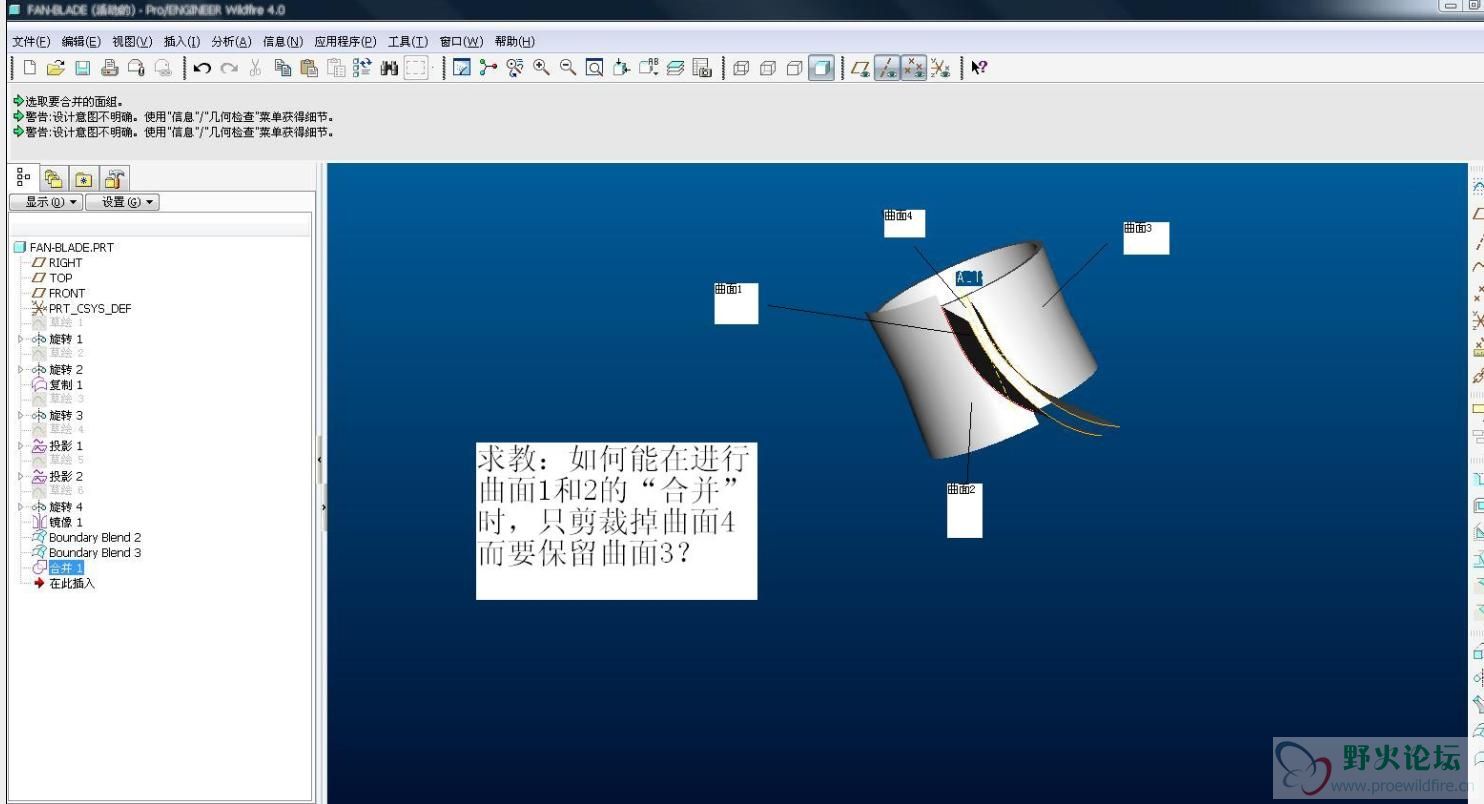The width and height of the screenshot is (1484, 804).
Task: Open the 显示(D) dropdown
Action: click(46, 202)
